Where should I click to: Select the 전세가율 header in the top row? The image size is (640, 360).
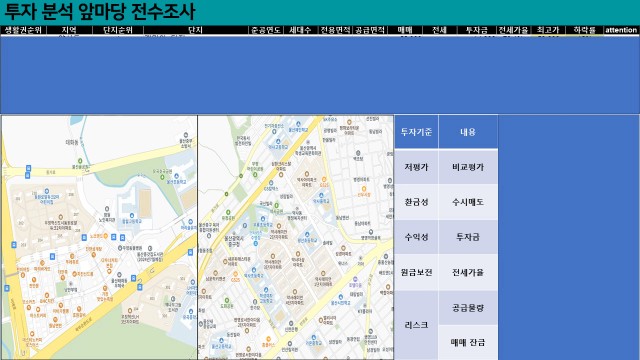[513, 30]
